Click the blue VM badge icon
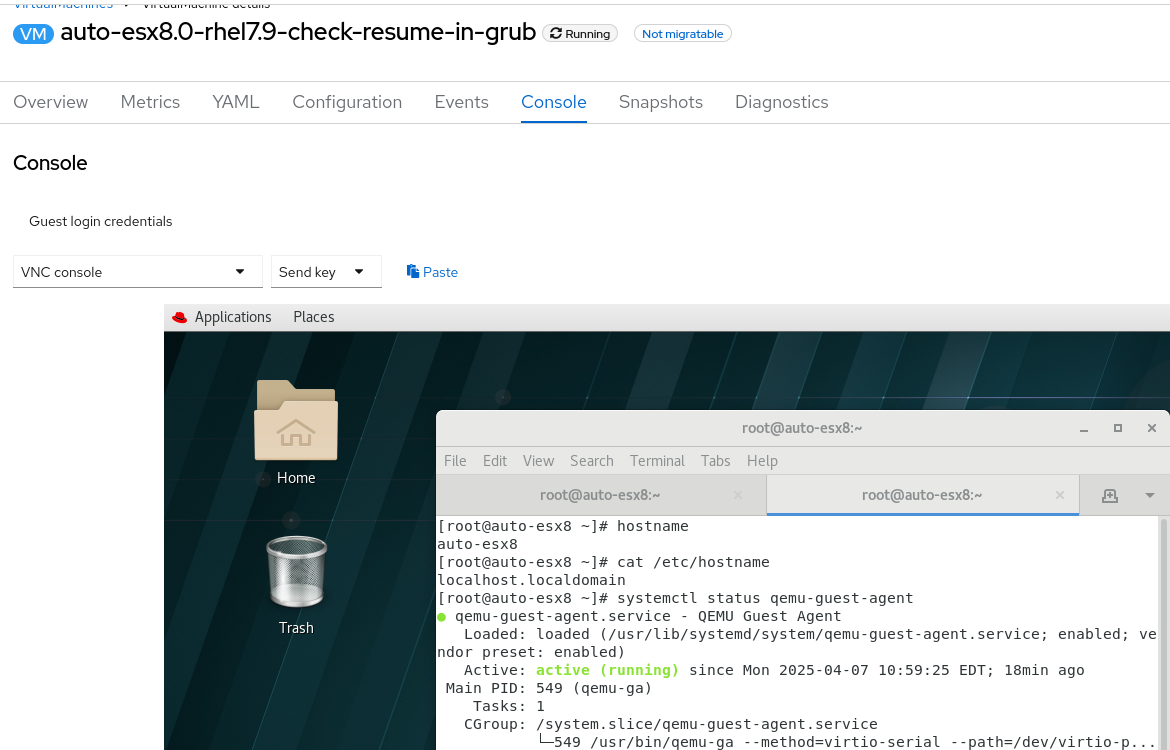 coord(34,33)
